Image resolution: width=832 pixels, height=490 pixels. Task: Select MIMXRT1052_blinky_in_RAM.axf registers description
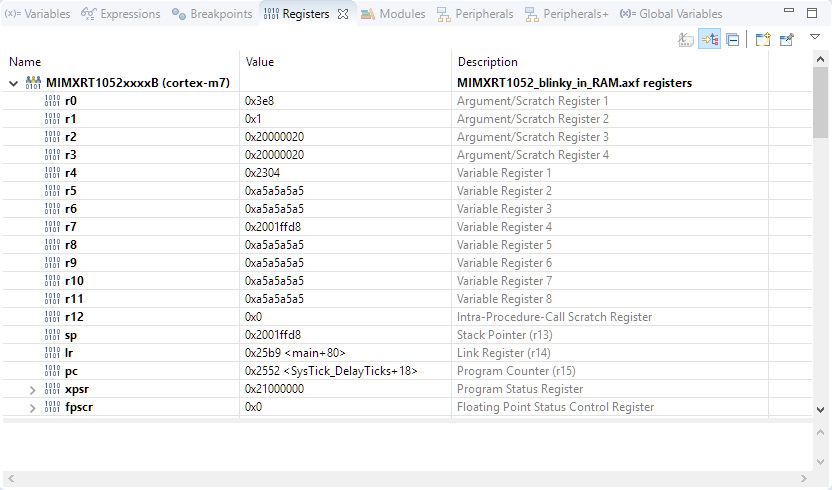pos(575,83)
